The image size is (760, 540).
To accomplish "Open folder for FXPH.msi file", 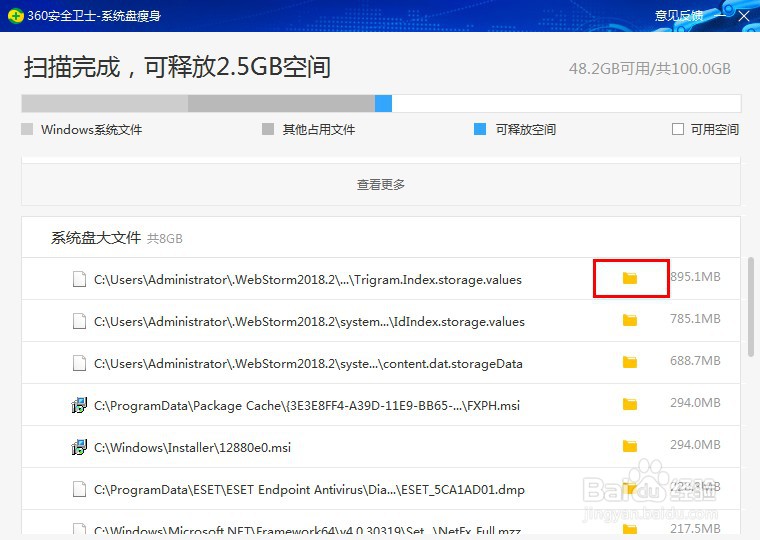I will tap(630, 404).
